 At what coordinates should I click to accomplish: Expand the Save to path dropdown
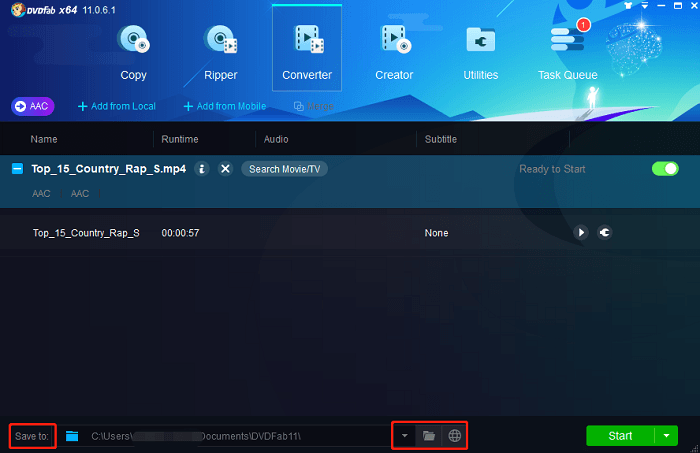coord(404,436)
